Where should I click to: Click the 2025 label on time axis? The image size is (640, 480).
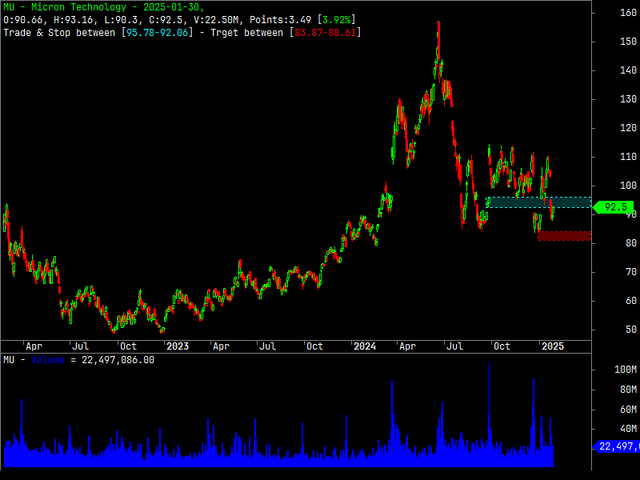point(552,347)
